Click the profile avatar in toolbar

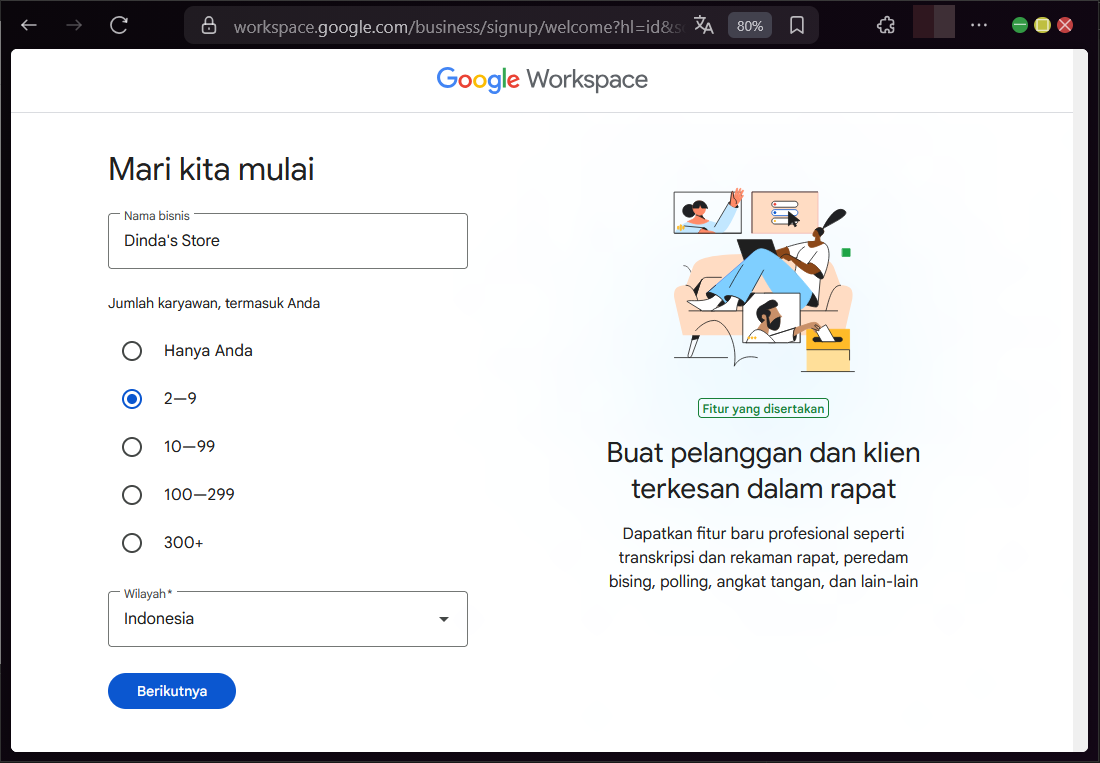tap(934, 22)
